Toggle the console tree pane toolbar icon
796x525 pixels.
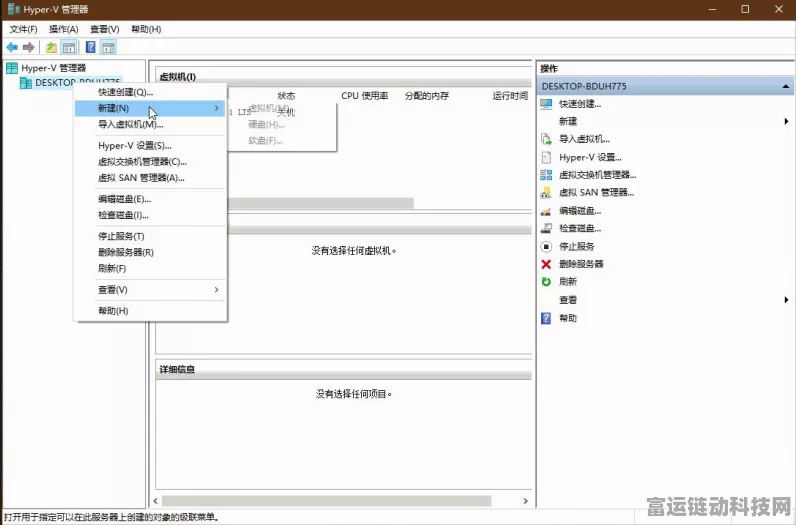pyautogui.click(x=69, y=48)
